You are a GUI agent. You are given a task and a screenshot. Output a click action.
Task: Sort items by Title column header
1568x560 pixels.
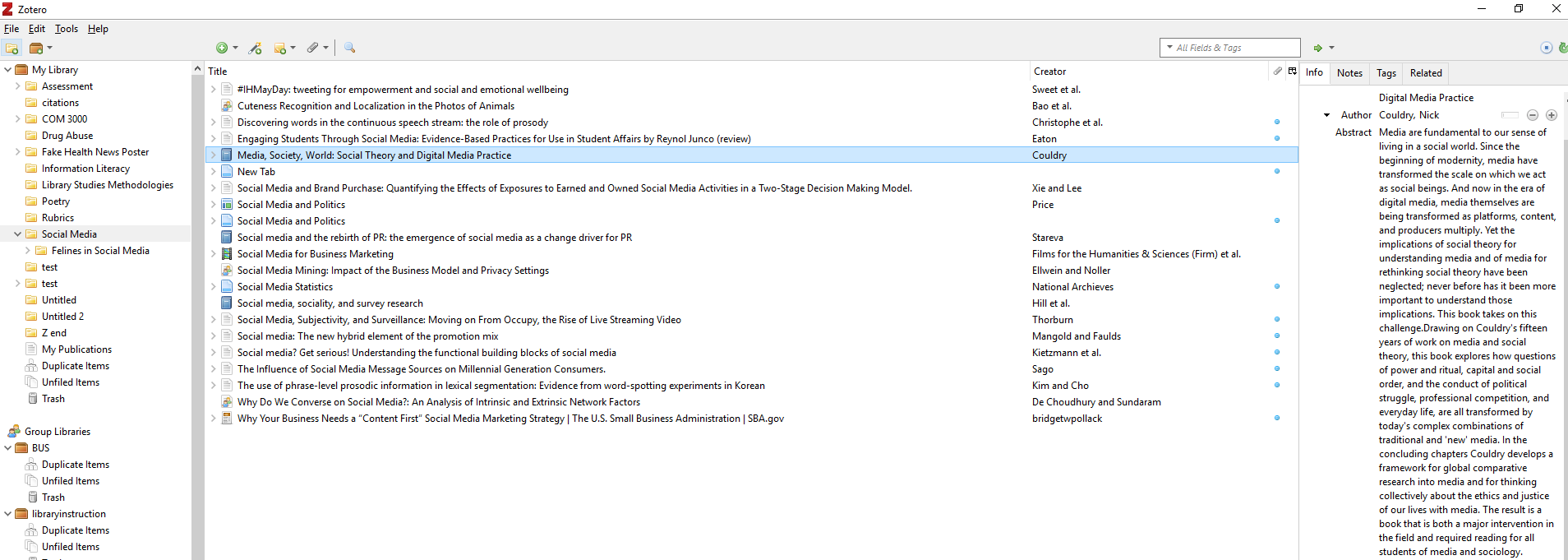pos(616,72)
